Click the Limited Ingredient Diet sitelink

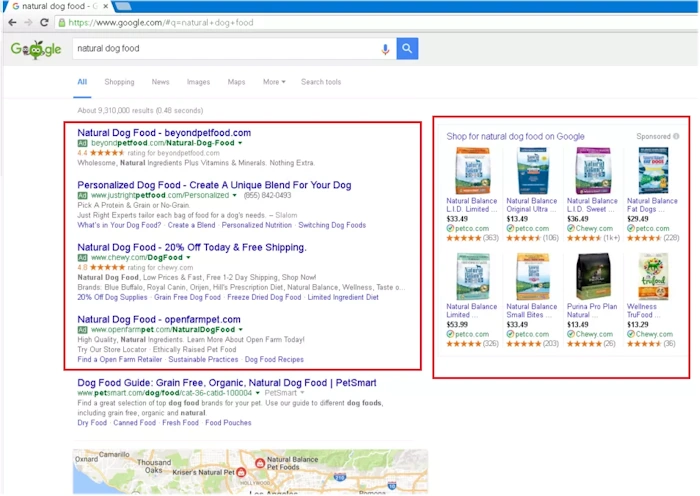[x=343, y=297]
